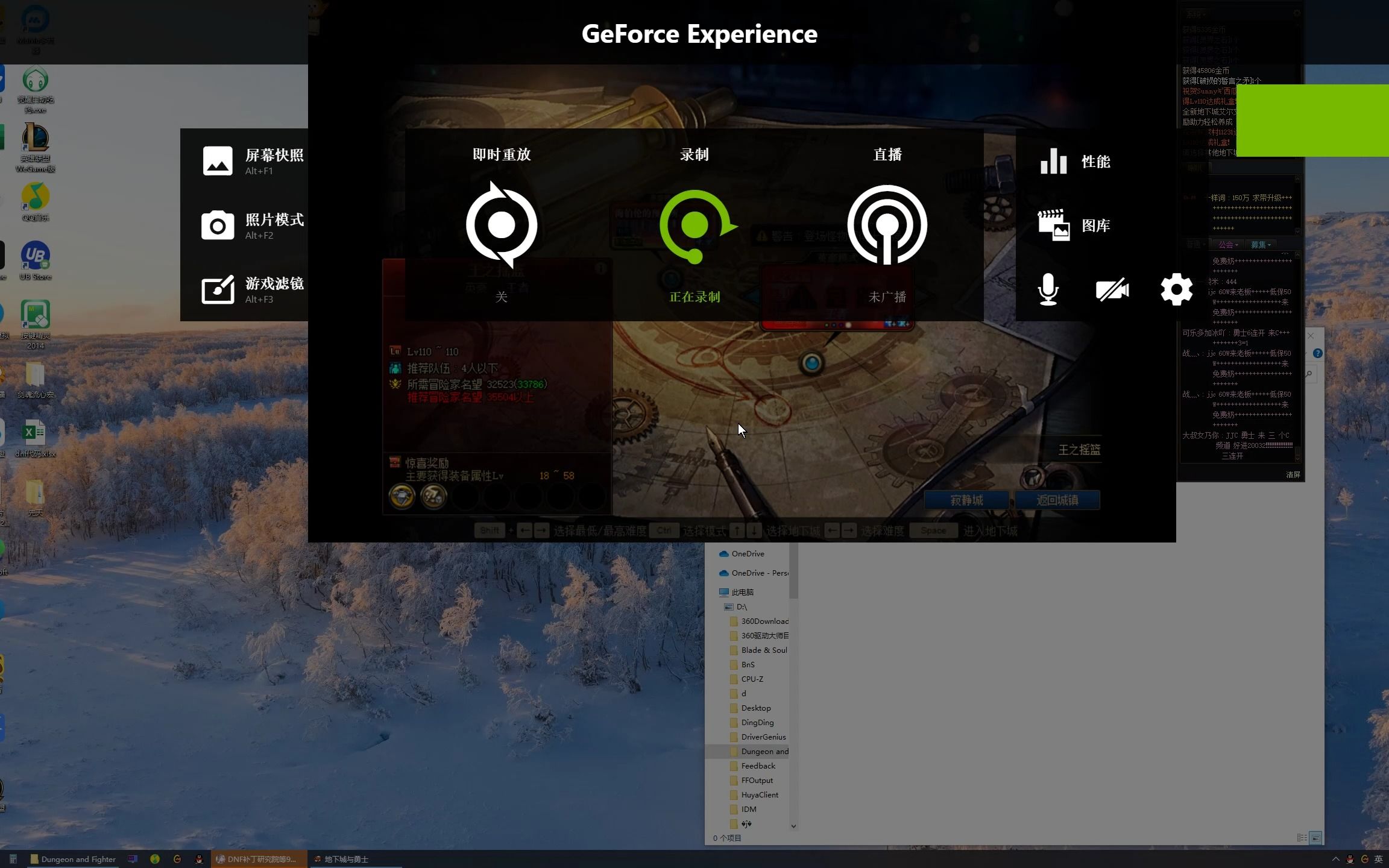Click the 返回城镇 button in game
The width and height of the screenshot is (1389, 868).
1057,500
